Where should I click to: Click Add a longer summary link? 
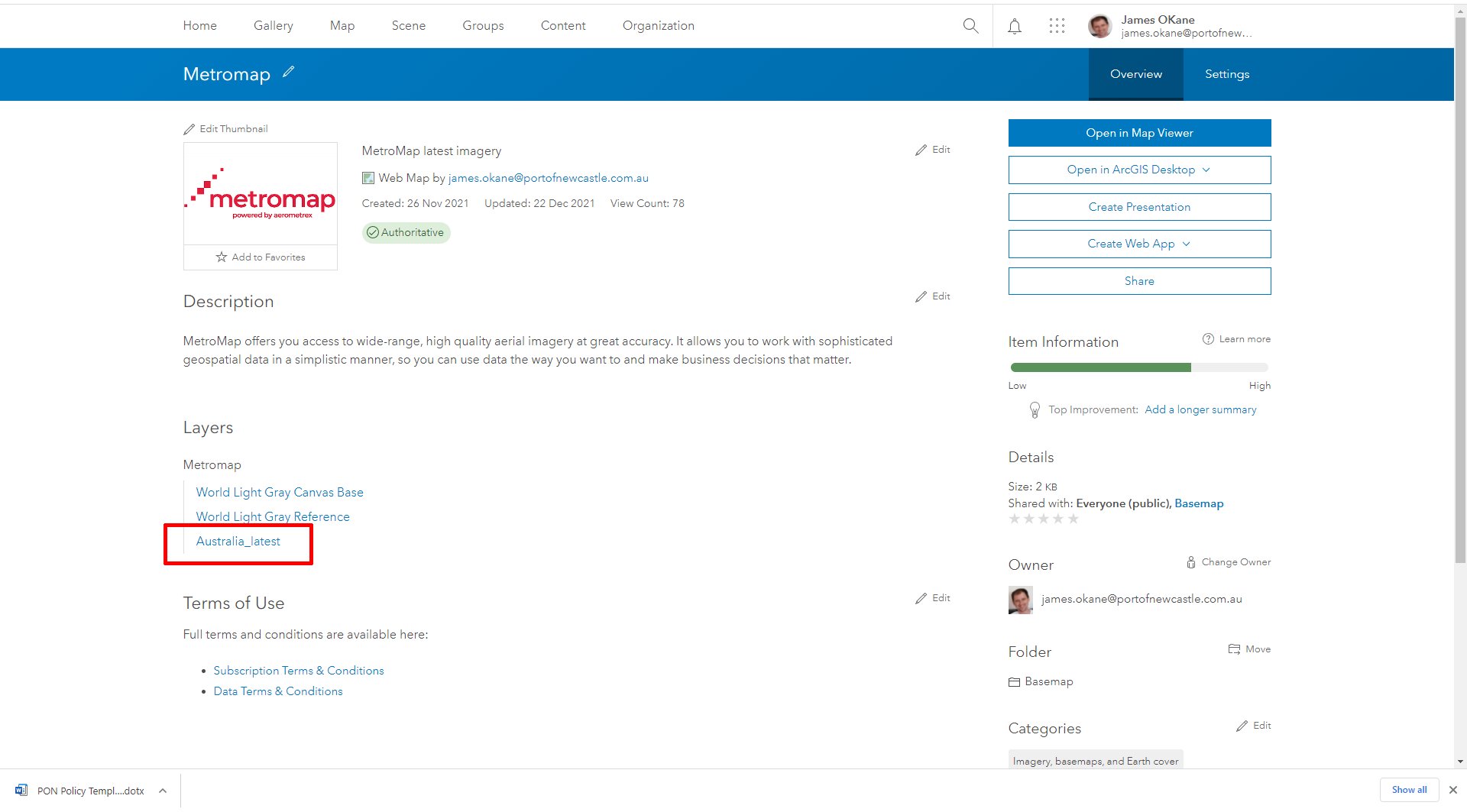point(1200,410)
